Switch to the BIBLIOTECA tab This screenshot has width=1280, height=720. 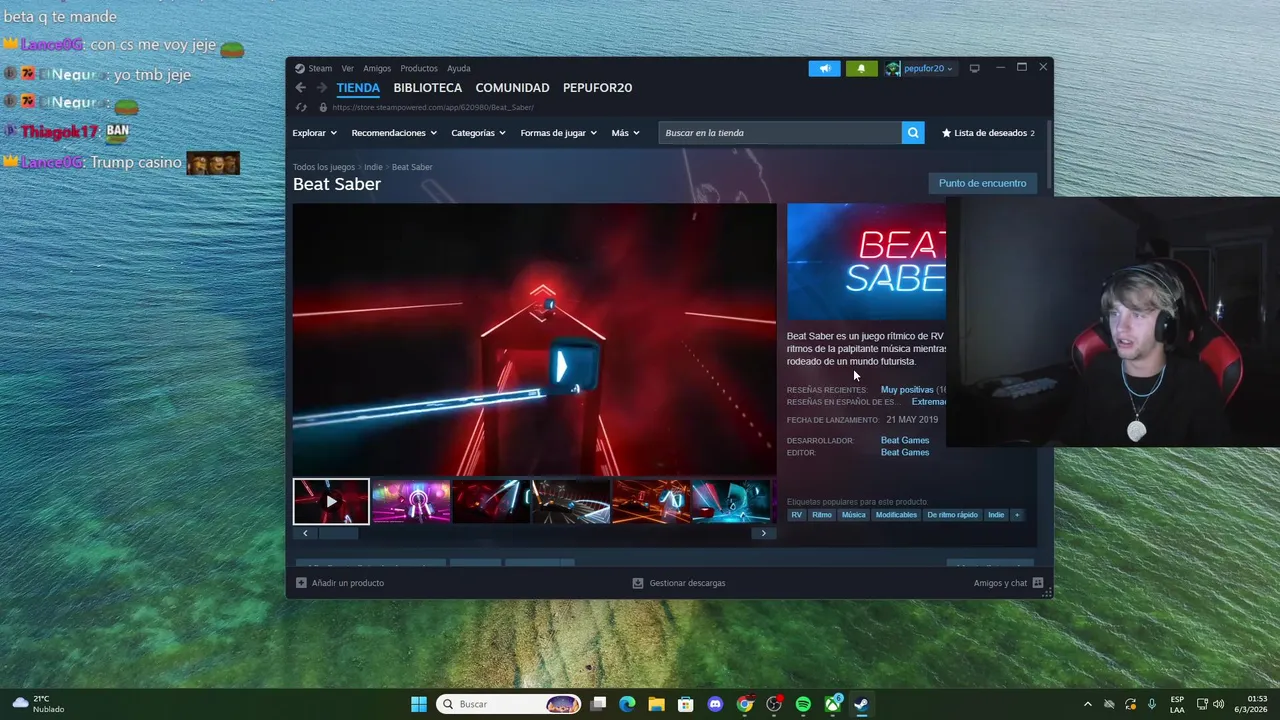(x=427, y=88)
